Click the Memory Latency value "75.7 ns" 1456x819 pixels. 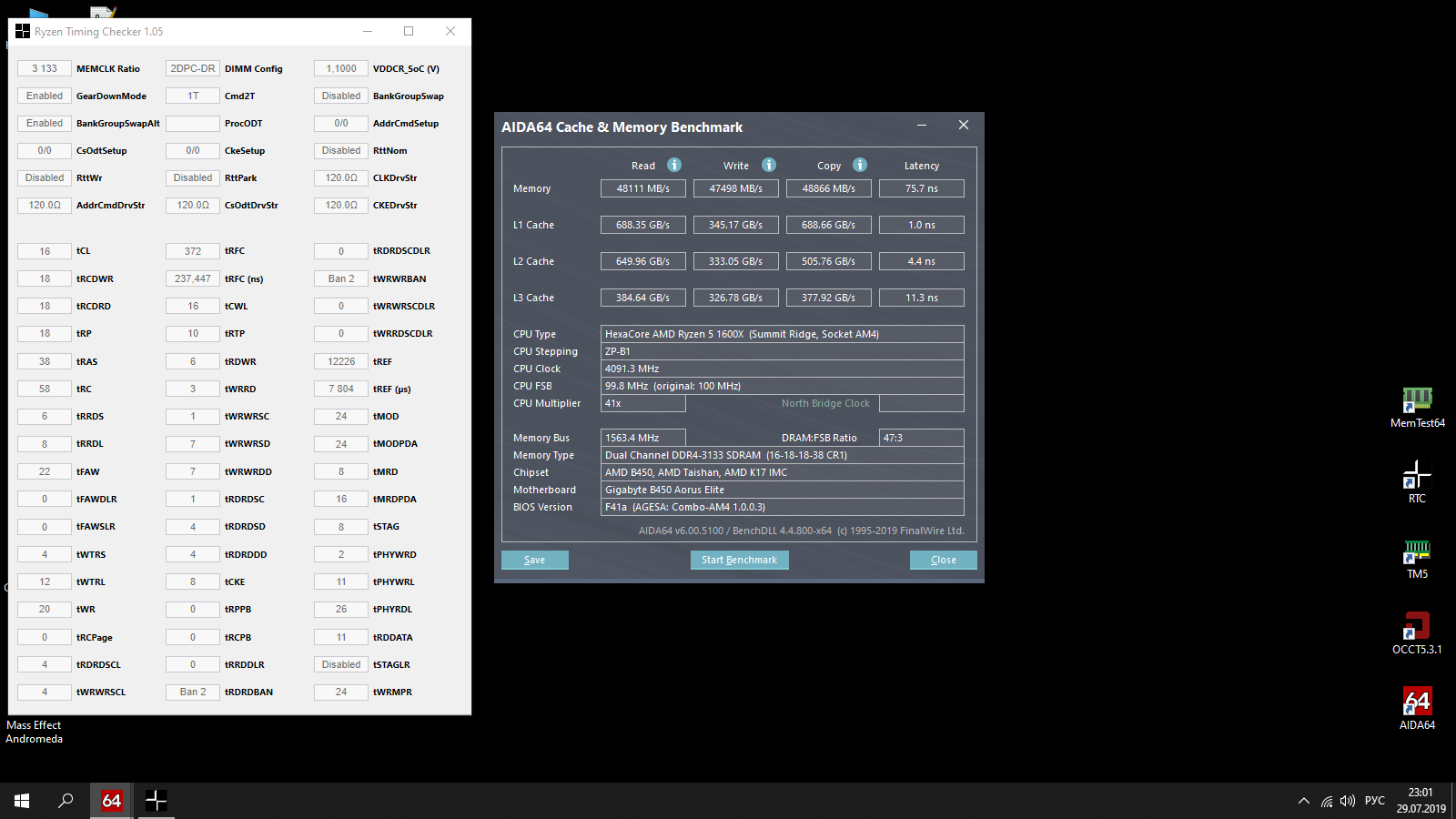coord(922,188)
